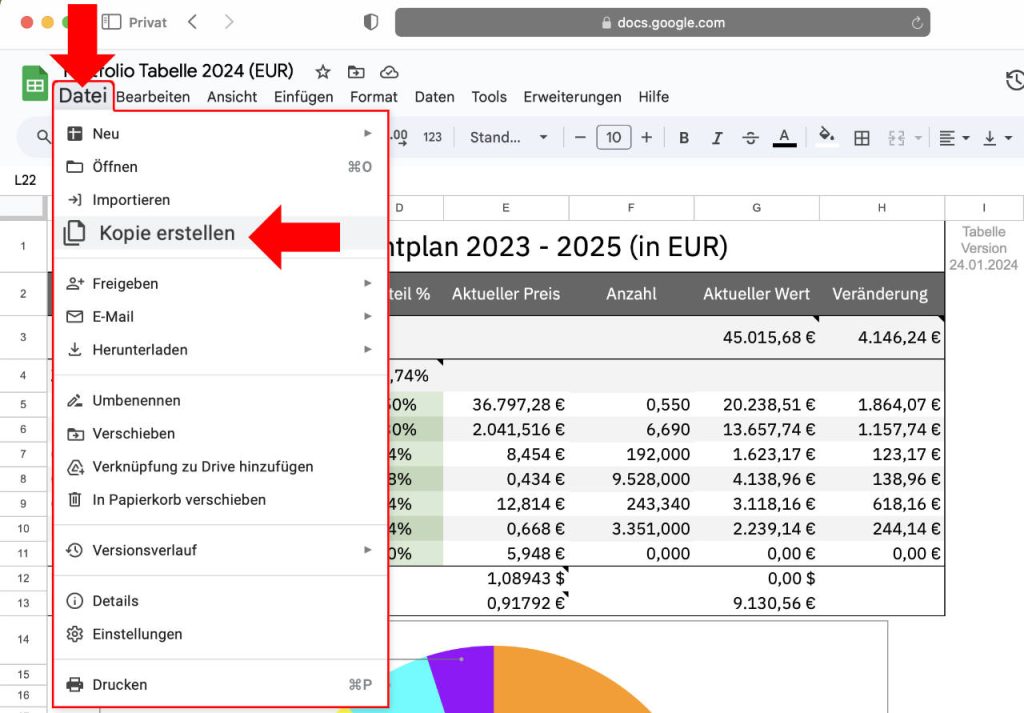Check the cloud save status icon
Image resolution: width=1024 pixels, height=713 pixels.
click(x=389, y=72)
